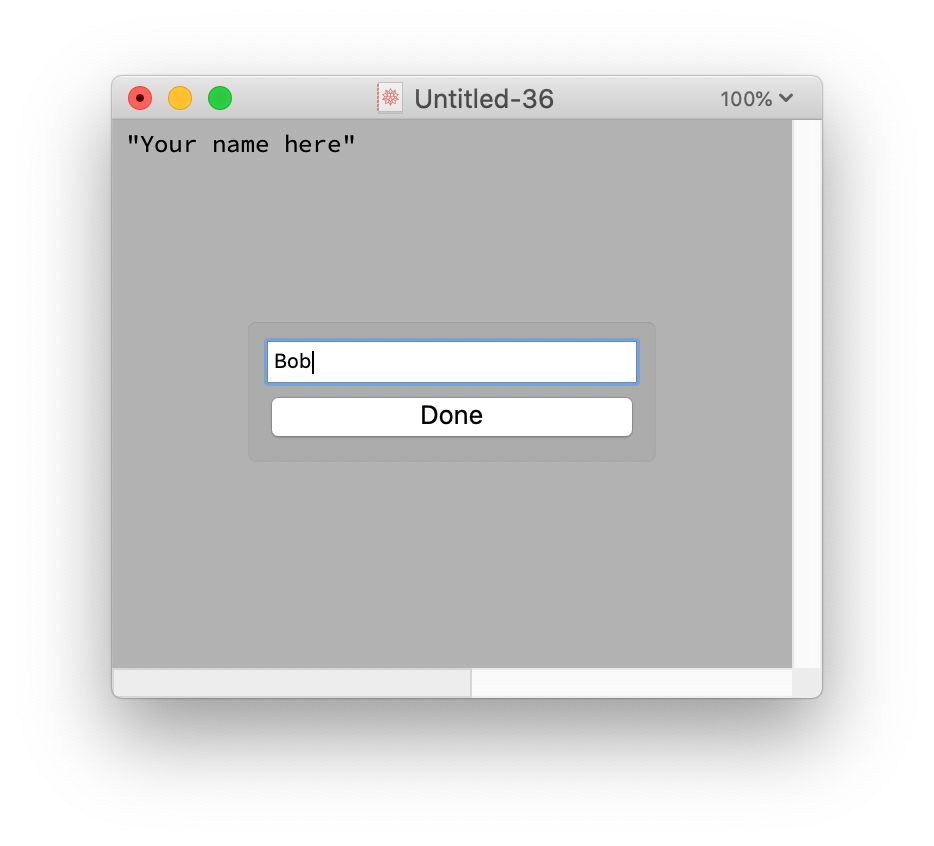Place cursor on the word Bob in field

(x=292, y=361)
